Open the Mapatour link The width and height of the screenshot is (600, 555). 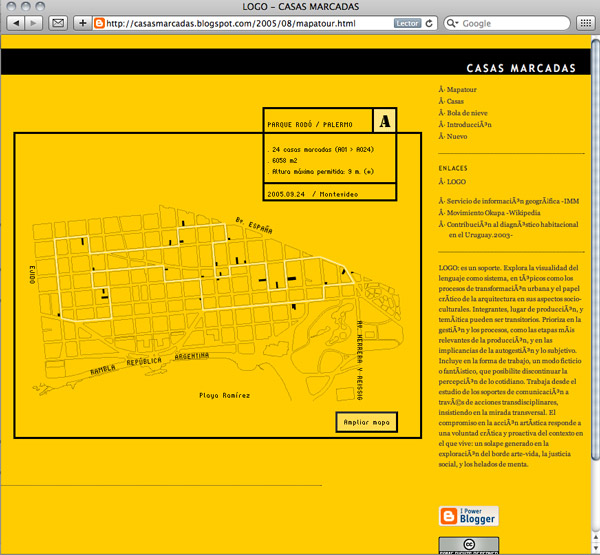point(461,90)
